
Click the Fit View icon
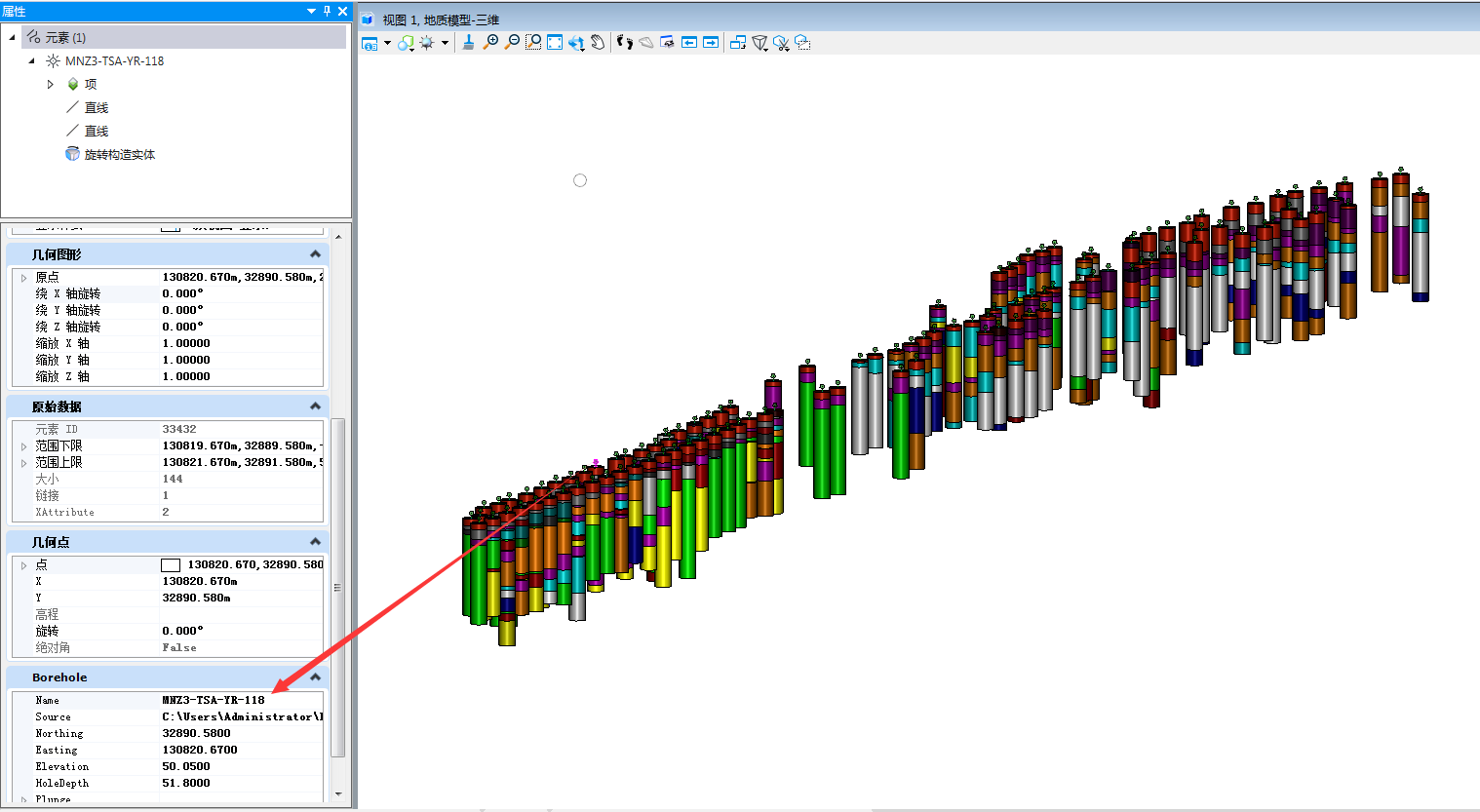tap(555, 42)
